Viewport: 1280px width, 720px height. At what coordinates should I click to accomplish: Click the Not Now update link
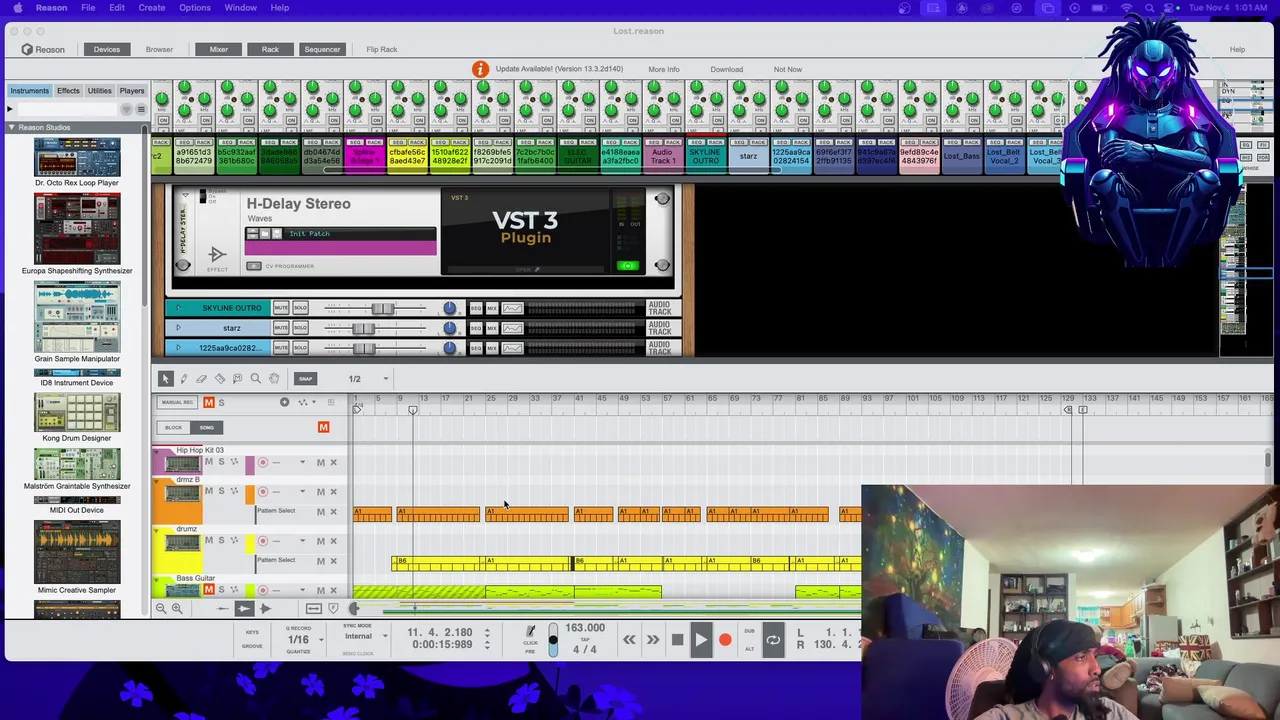coord(788,70)
